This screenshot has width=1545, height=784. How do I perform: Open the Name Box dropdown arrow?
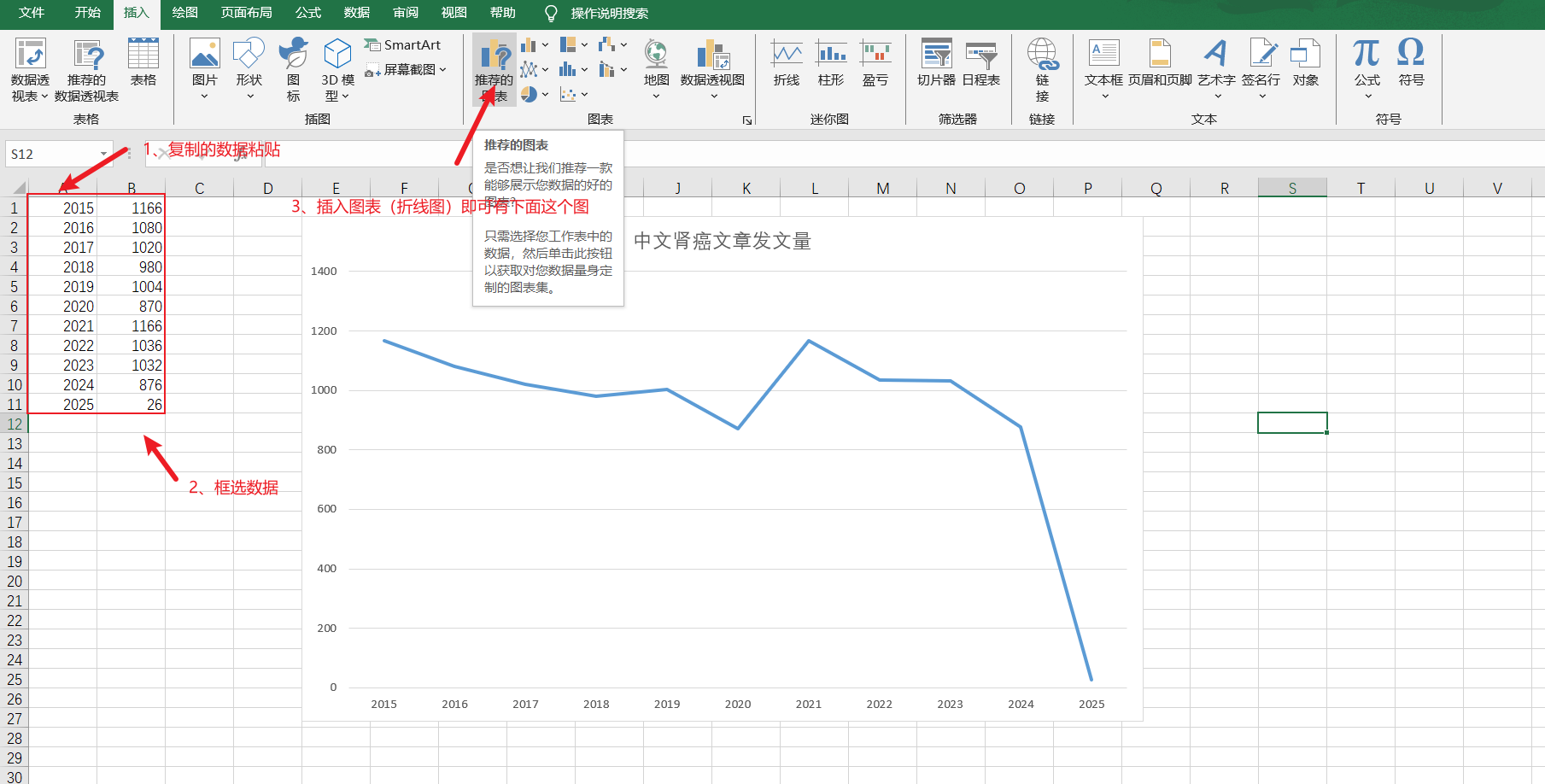pos(104,154)
